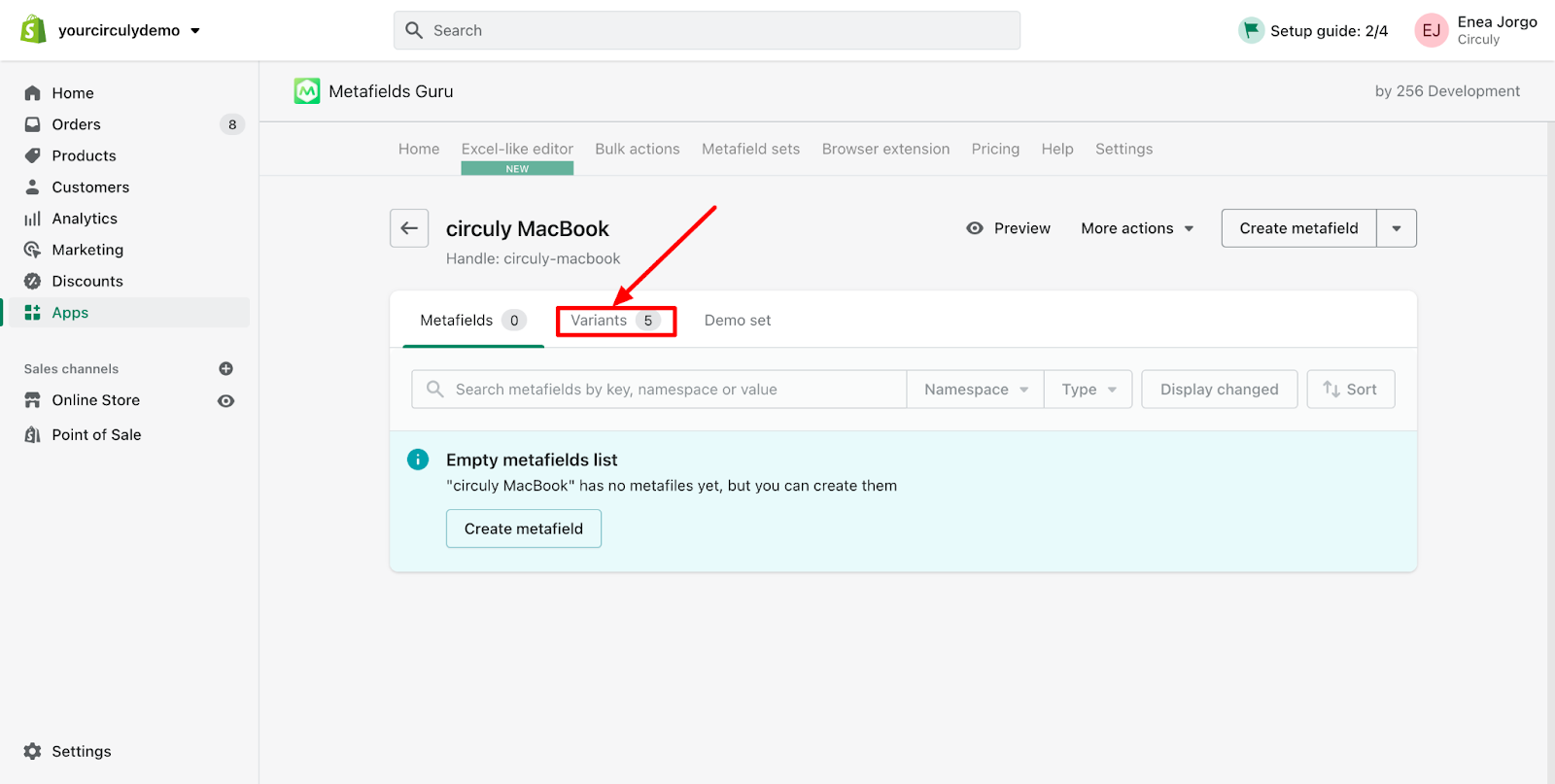
Task: Open Discounts section
Action: click(87, 281)
